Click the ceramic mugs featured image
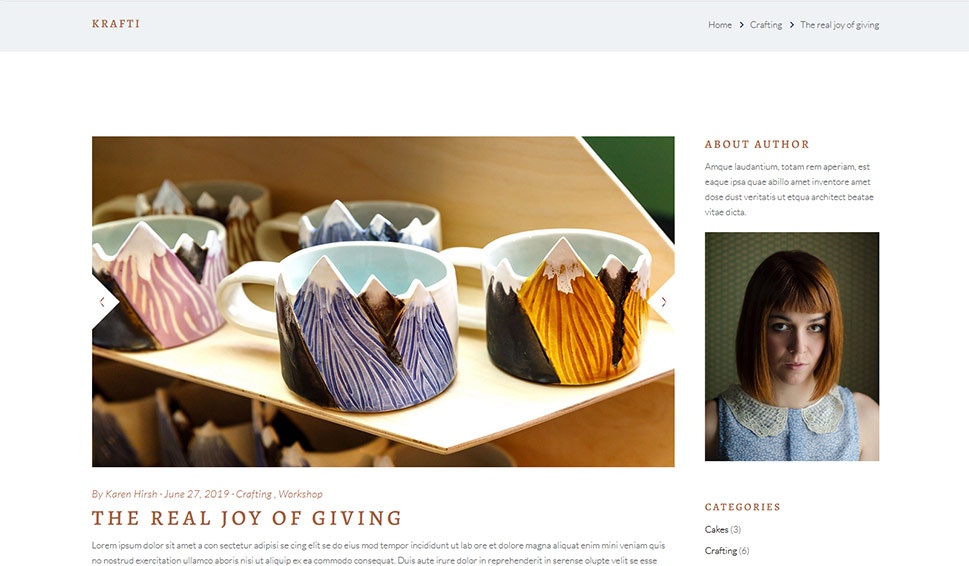This screenshot has width=969, height=566. point(383,302)
